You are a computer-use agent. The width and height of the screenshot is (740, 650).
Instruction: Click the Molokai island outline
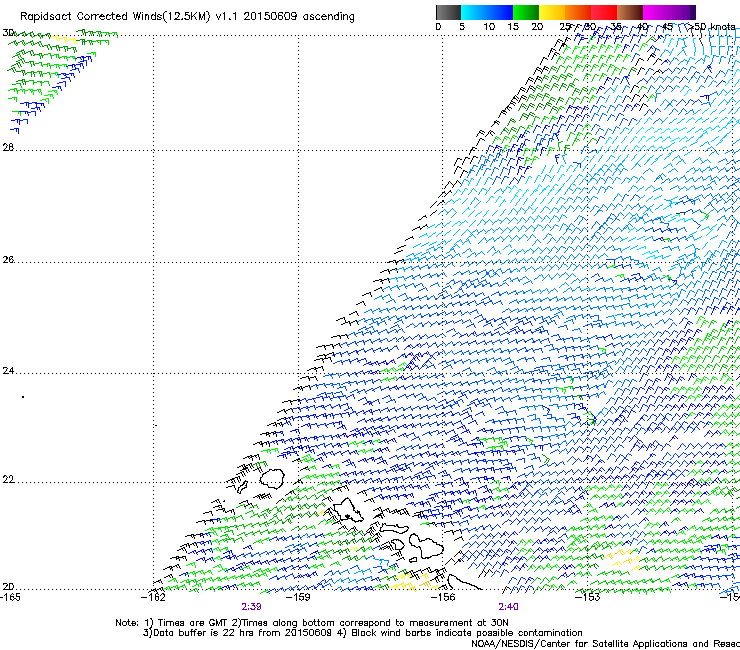tap(394, 528)
